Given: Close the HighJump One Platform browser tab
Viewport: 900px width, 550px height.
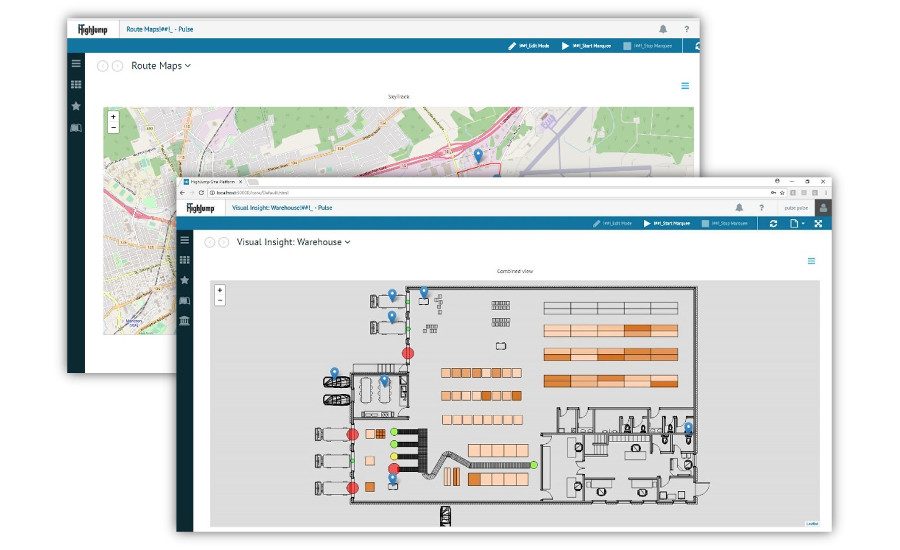Looking at the screenshot, I should tap(240, 182).
